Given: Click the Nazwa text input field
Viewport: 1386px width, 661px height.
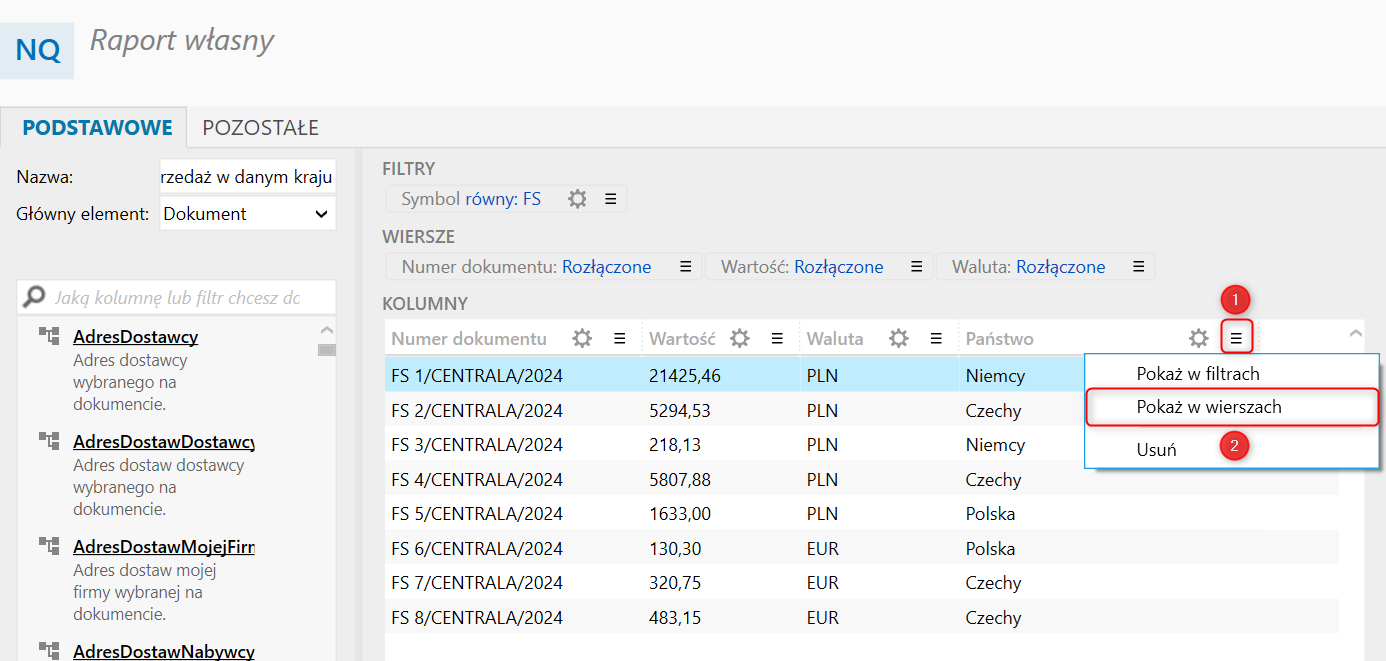Looking at the screenshot, I should tap(247, 178).
